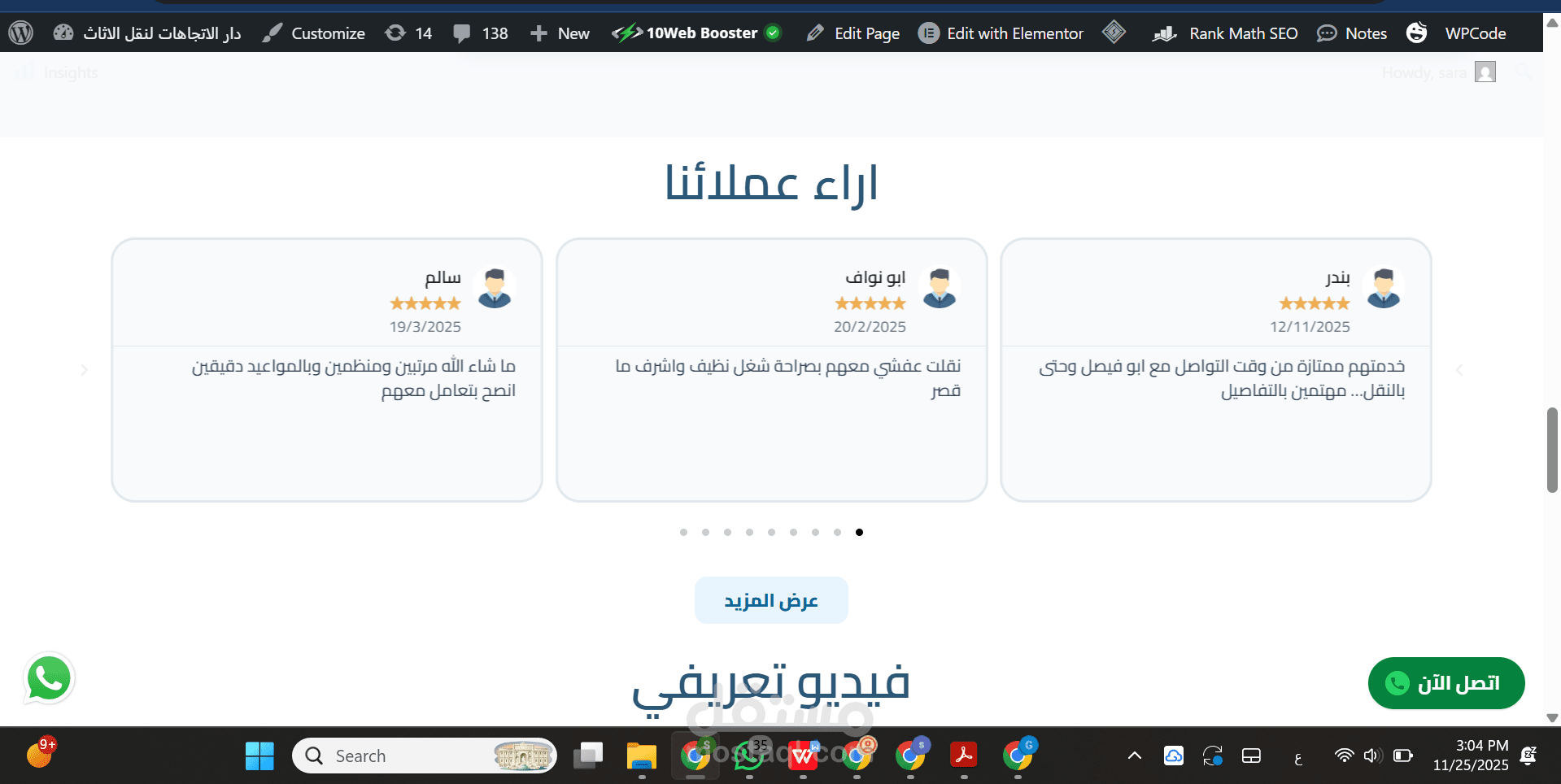Open the 138 comments in moderation
The image size is (1561, 784).
pos(480,33)
